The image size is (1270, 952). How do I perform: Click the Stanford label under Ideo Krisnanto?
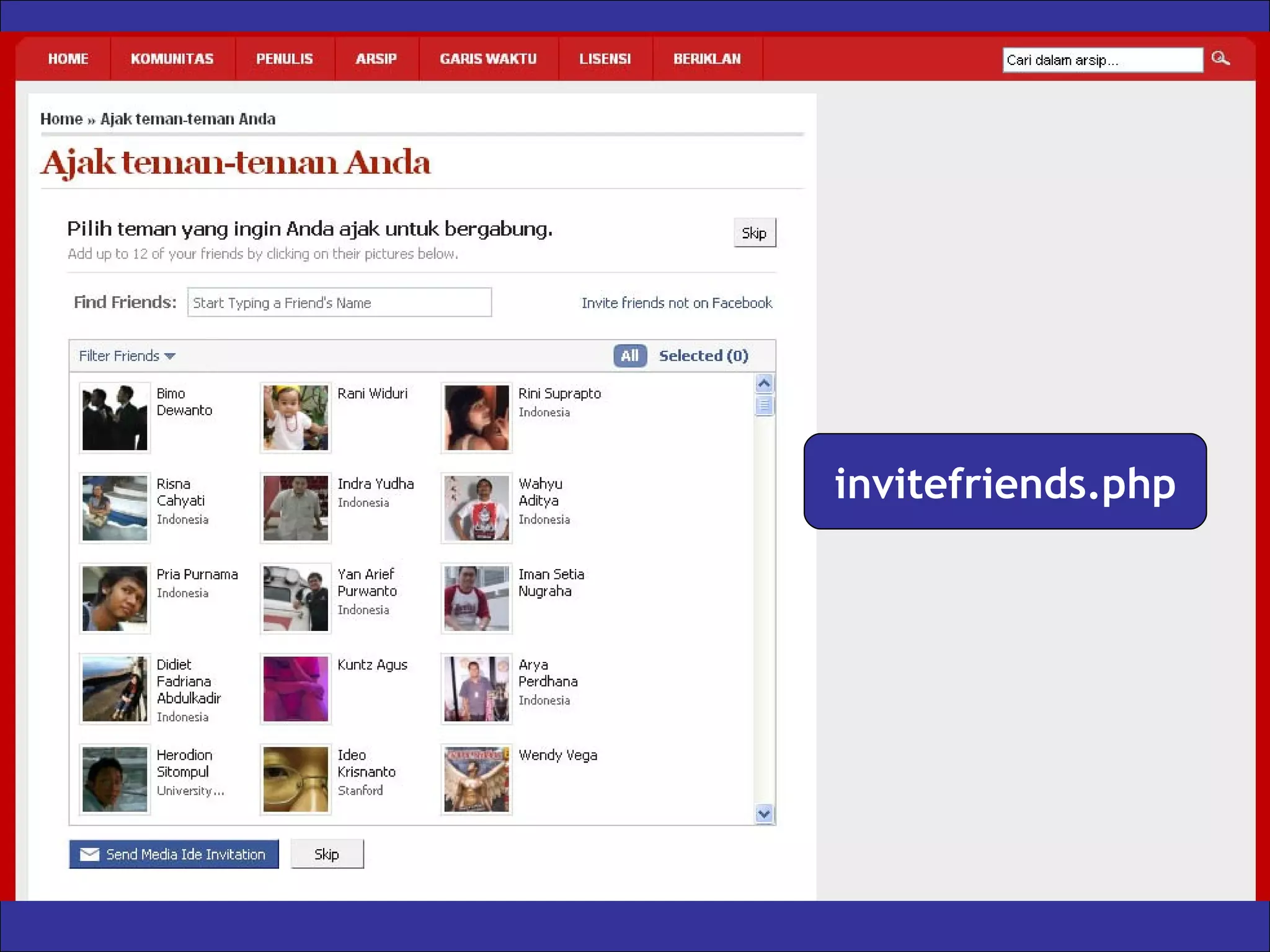point(360,790)
